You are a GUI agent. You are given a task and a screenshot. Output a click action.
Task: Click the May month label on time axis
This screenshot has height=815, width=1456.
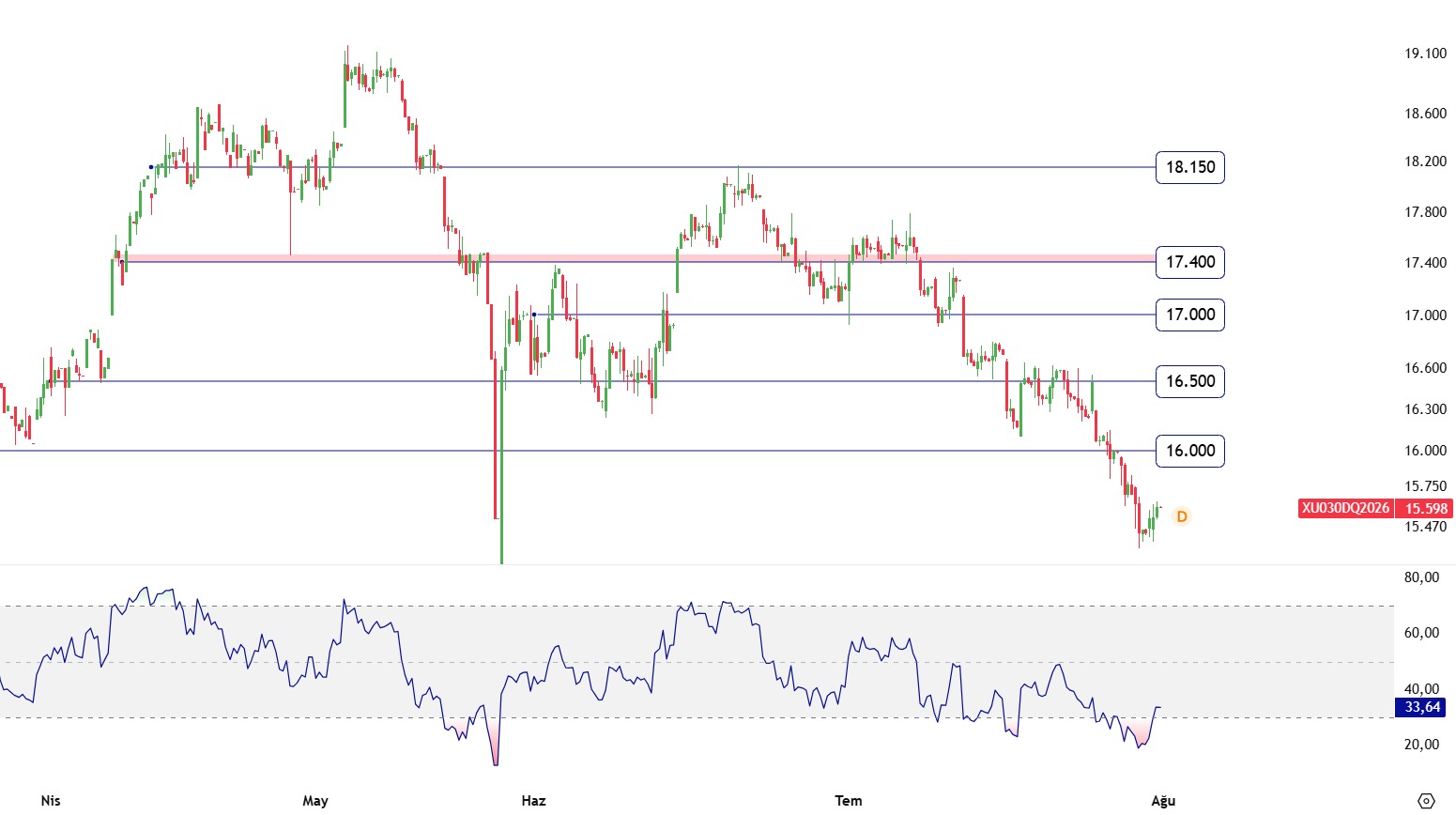coord(315,801)
